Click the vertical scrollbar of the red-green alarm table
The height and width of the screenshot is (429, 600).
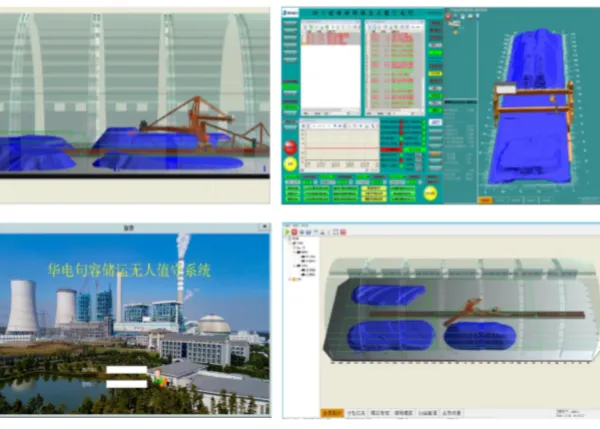point(422,71)
